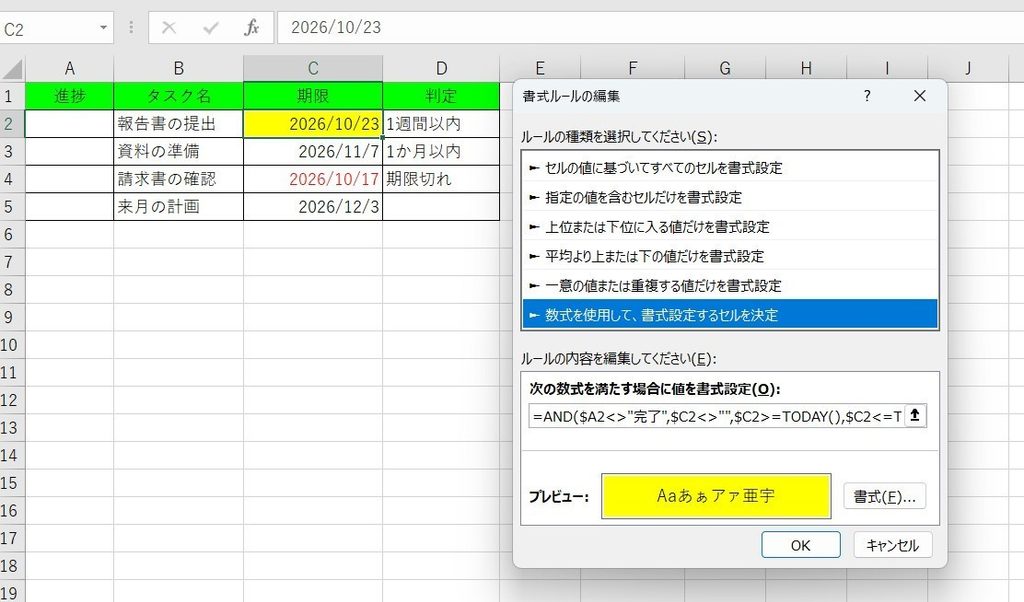
Task: Click the formula bar three-dot handle
Action: tap(131, 27)
